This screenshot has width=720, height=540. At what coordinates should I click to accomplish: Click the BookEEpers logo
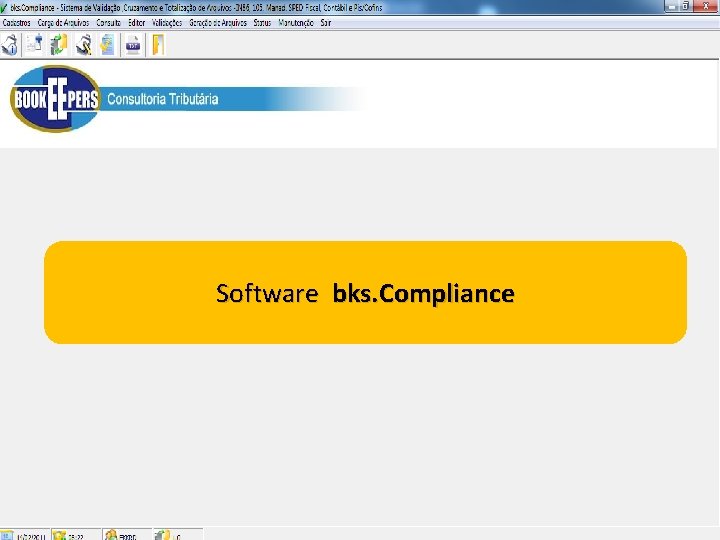(55, 99)
